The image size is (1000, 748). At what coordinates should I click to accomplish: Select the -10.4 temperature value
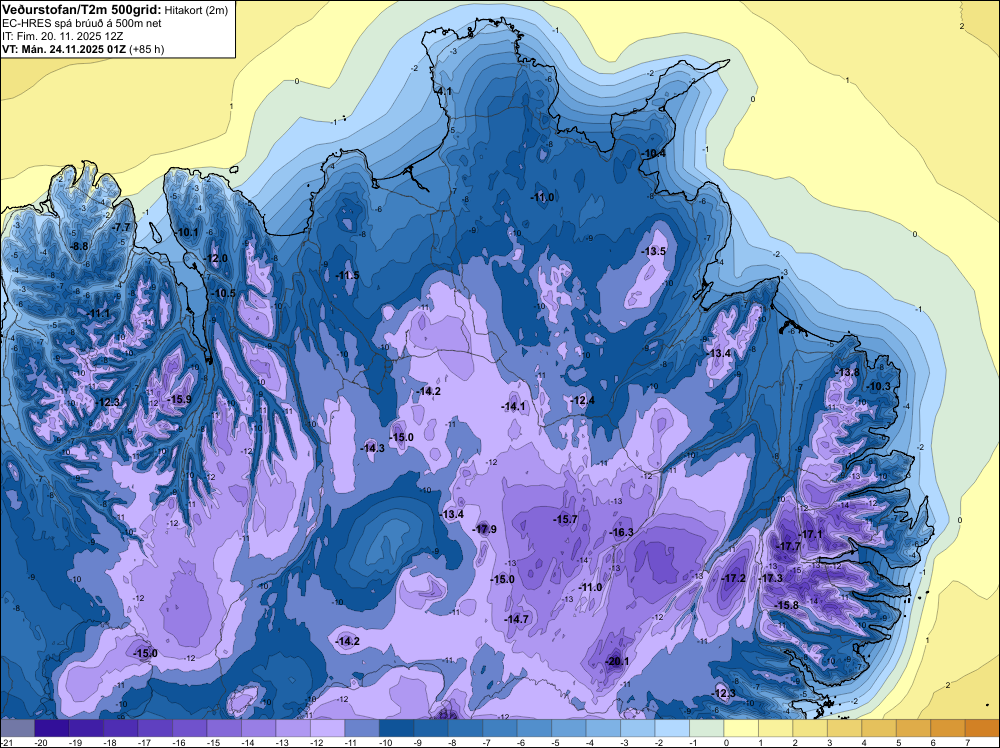654,154
